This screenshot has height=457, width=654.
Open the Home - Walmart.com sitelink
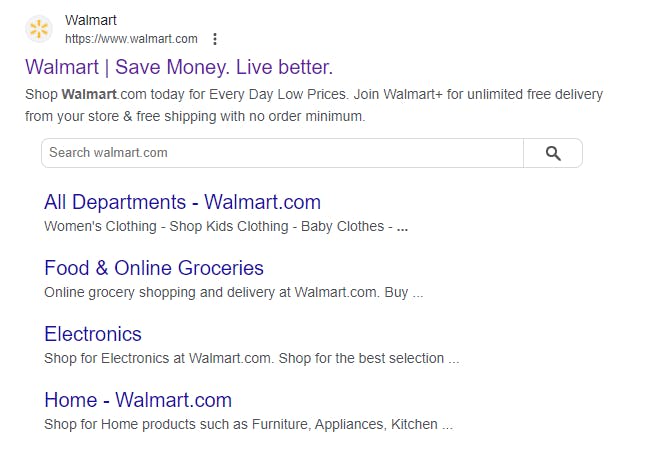coord(138,400)
